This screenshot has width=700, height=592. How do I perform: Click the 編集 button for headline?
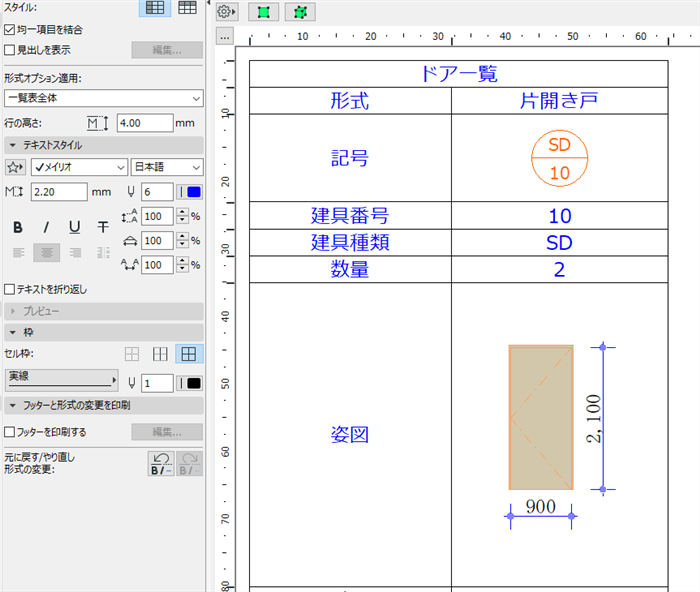(167, 50)
